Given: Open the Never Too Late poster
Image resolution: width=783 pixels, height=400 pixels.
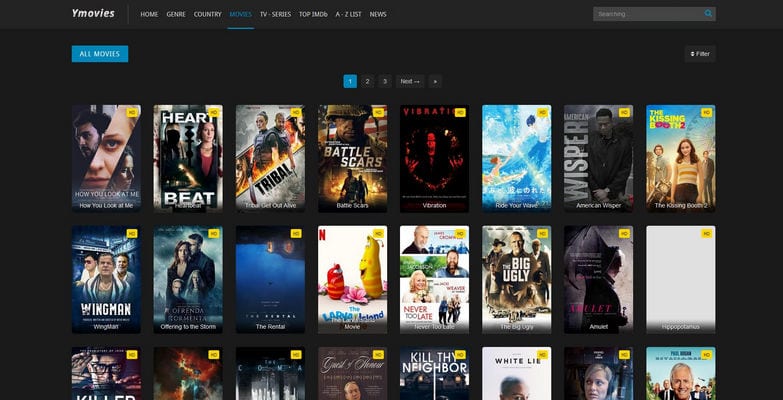Looking at the screenshot, I should coord(434,280).
